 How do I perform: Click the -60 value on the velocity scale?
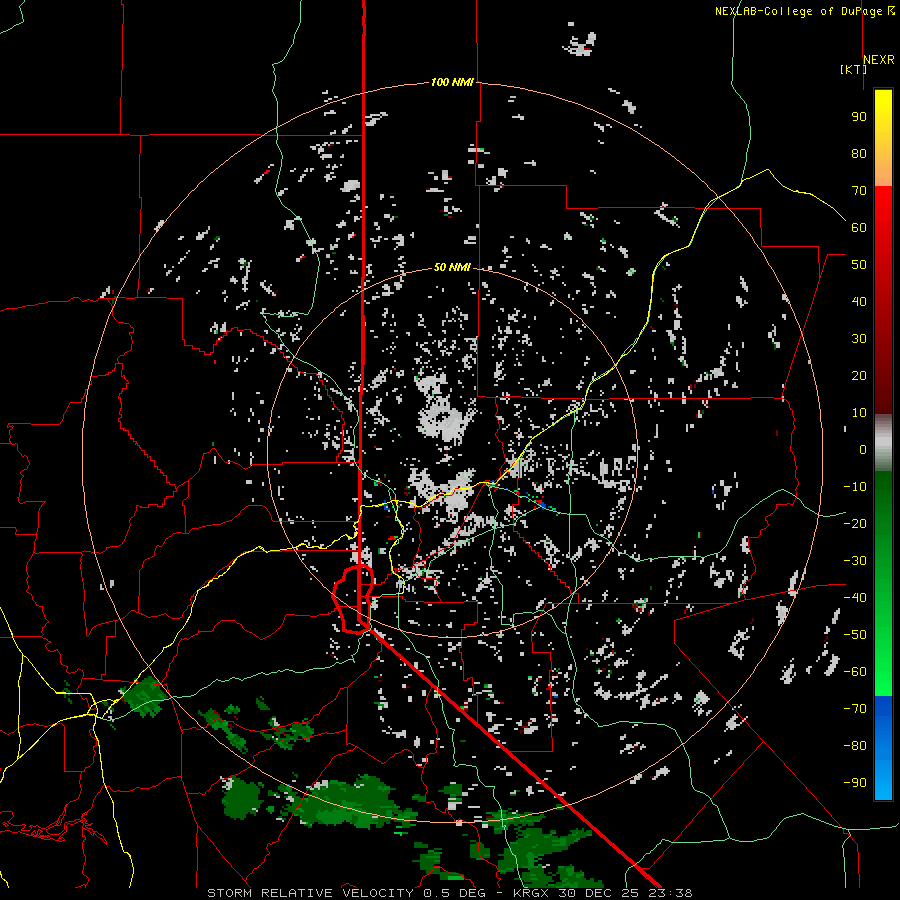[855, 672]
